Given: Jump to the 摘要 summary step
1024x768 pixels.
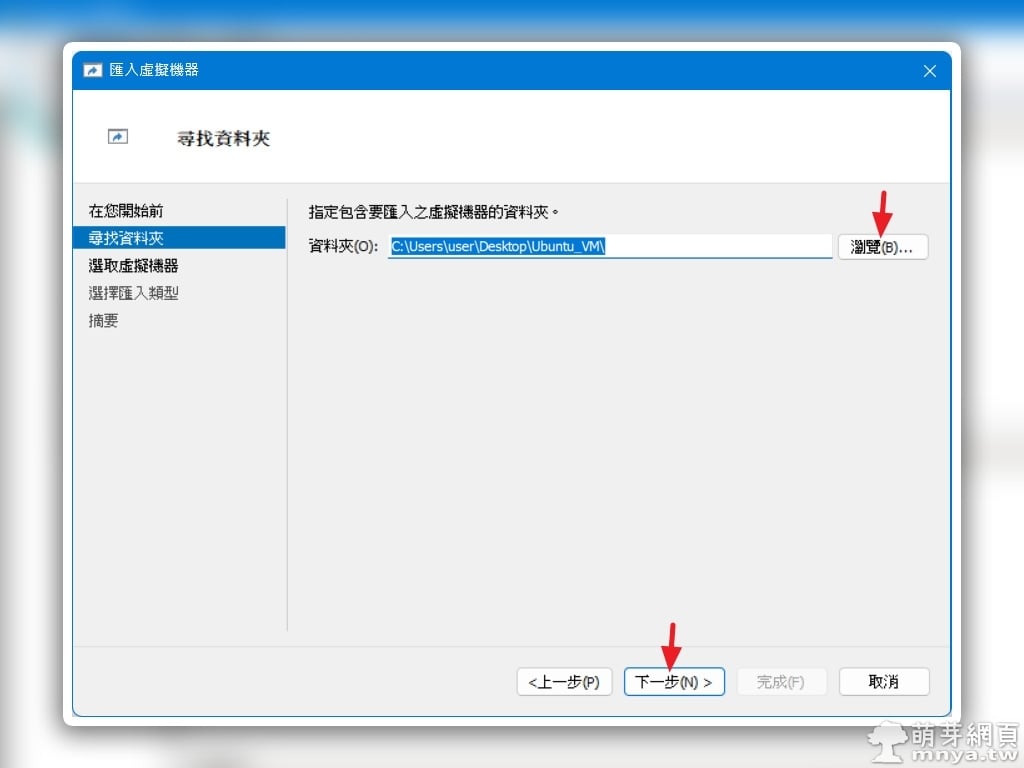Looking at the screenshot, I should coord(104,321).
